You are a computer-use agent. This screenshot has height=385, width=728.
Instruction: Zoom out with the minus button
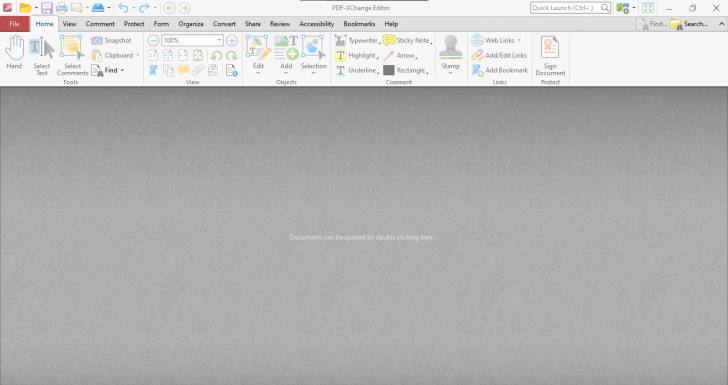[153, 40]
